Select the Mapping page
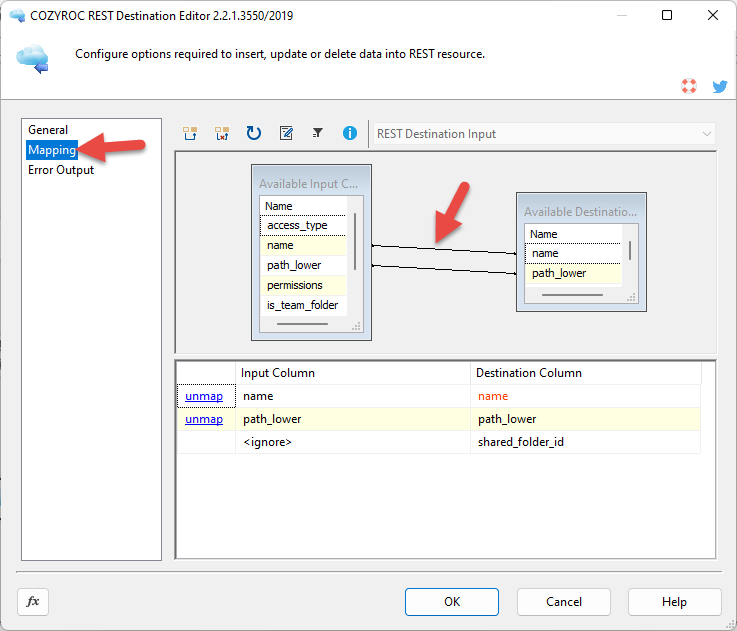The height and width of the screenshot is (631, 737). click(52, 150)
